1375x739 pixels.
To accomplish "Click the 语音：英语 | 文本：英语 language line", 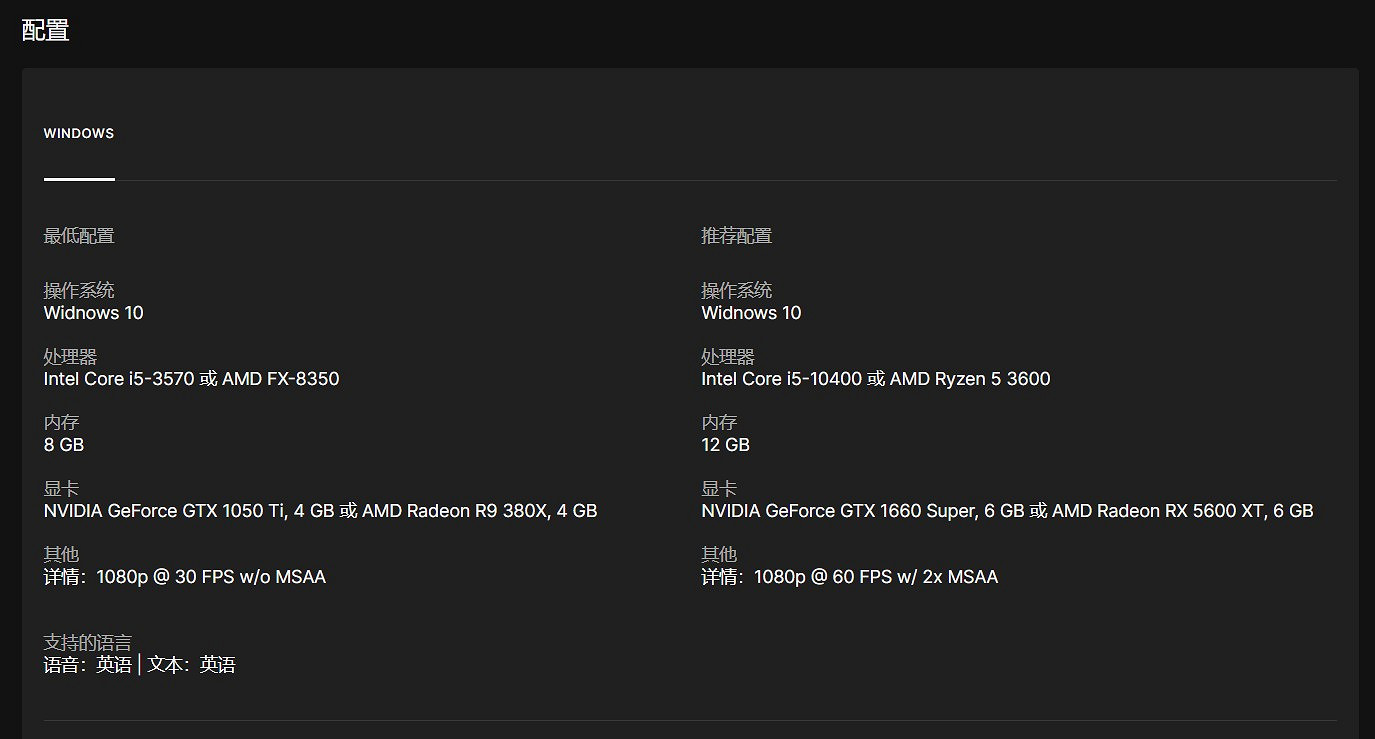I will 140,665.
